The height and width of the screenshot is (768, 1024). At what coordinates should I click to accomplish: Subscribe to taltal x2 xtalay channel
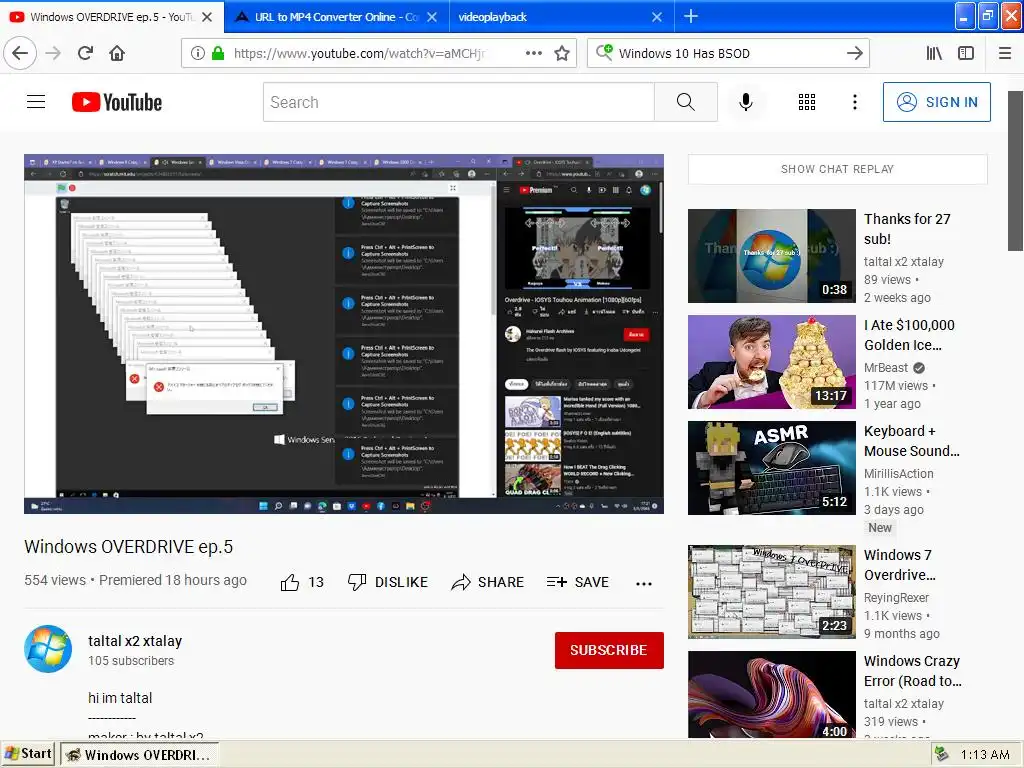point(609,650)
